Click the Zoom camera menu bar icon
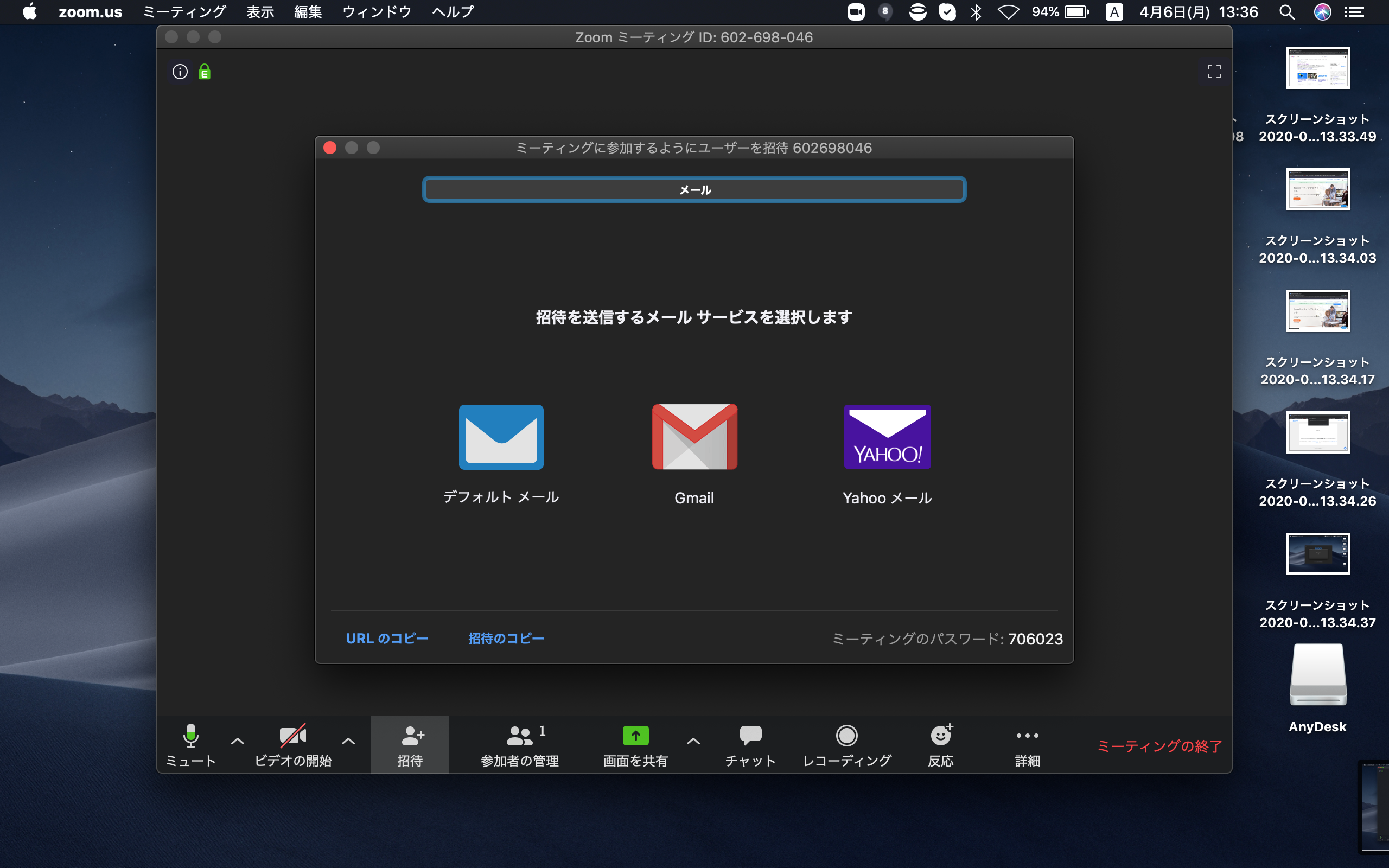Viewport: 1389px width, 868px height. point(856,12)
